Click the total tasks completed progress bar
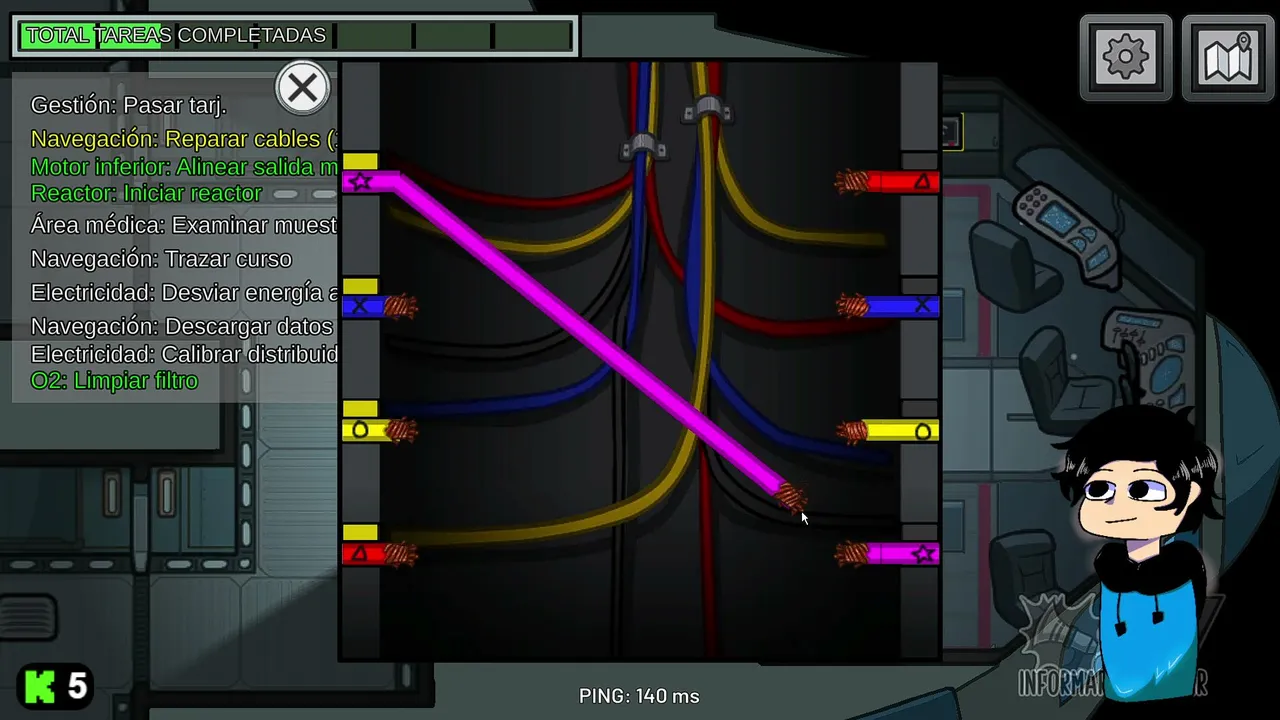This screenshot has width=1280, height=720. [295, 36]
